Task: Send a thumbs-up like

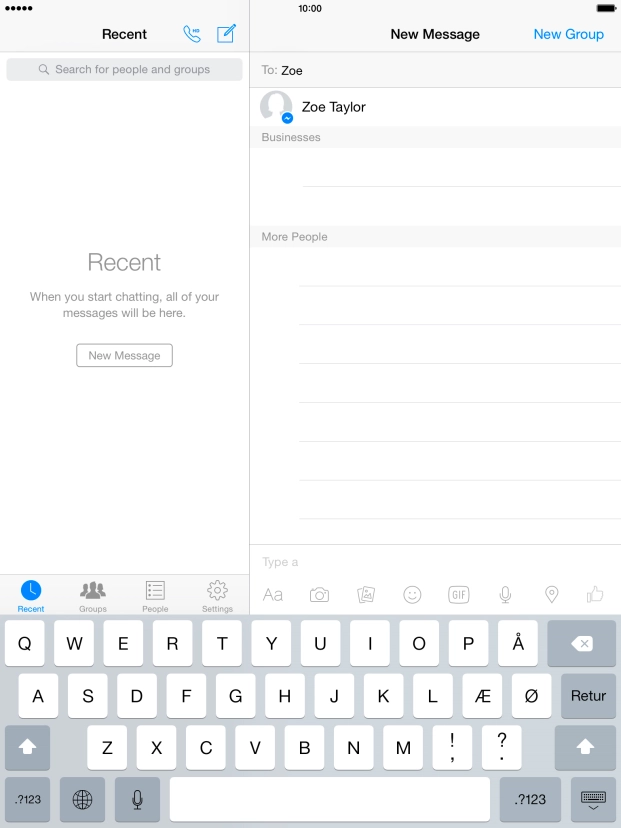Action: coord(595,595)
